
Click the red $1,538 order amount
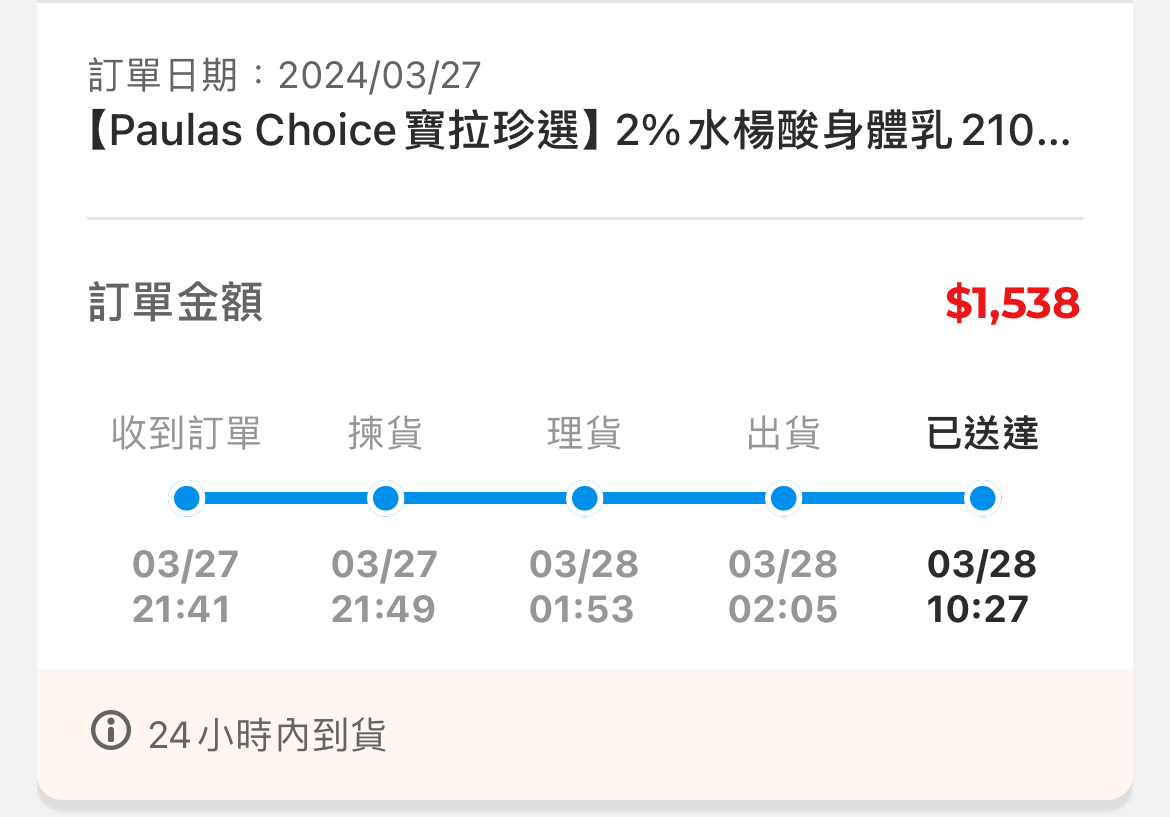point(1012,303)
